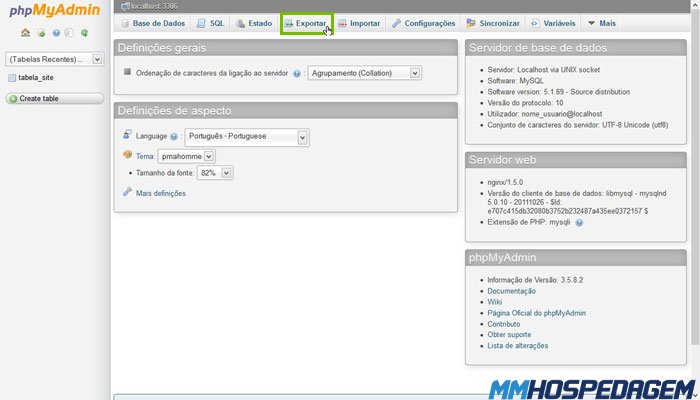
Task: Click the tabela_site table icon
Action: pyautogui.click(x=12, y=78)
